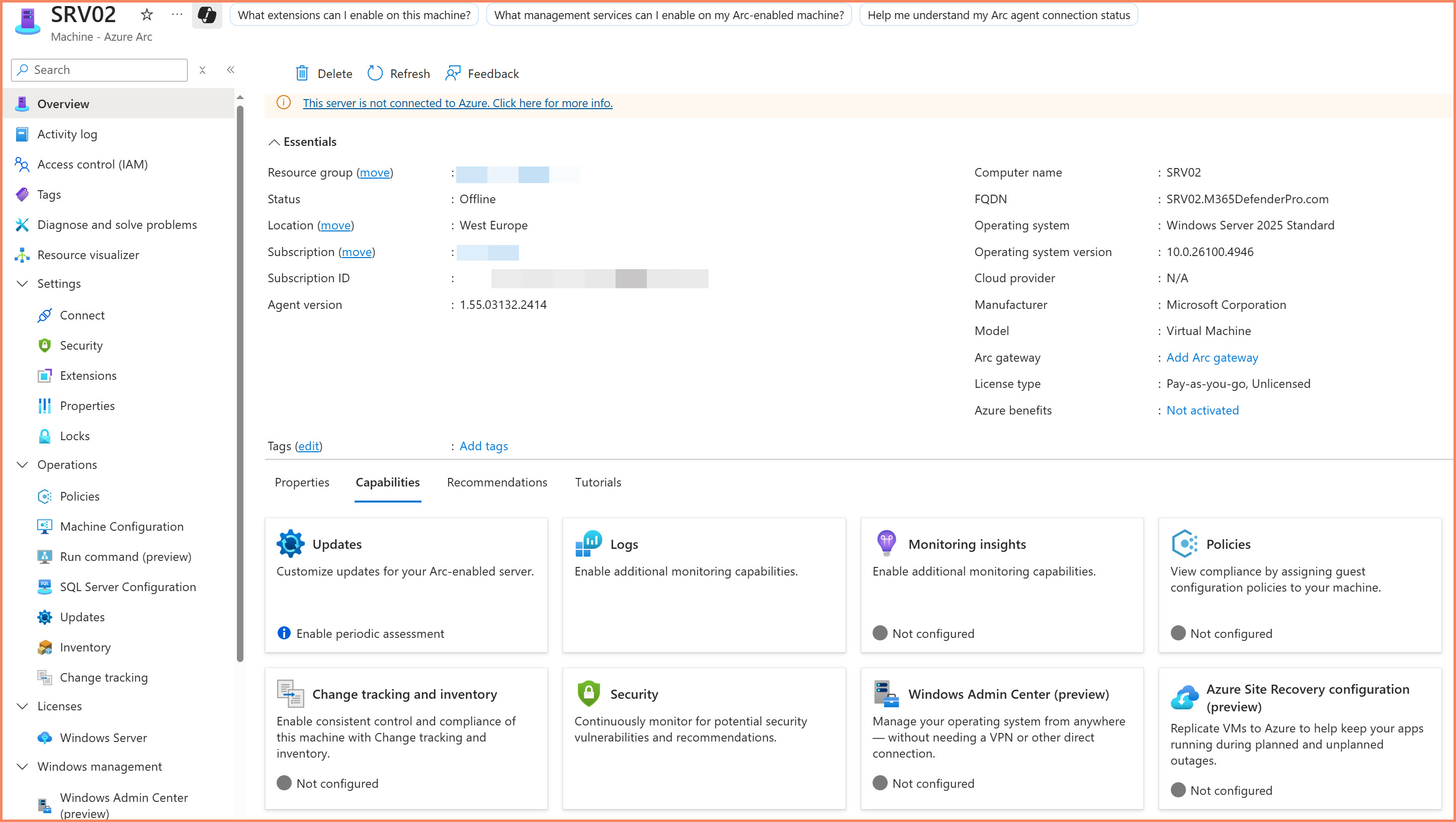1456x822 pixels.
Task: Collapse the Settings section in sidebar
Action: pyautogui.click(x=23, y=284)
